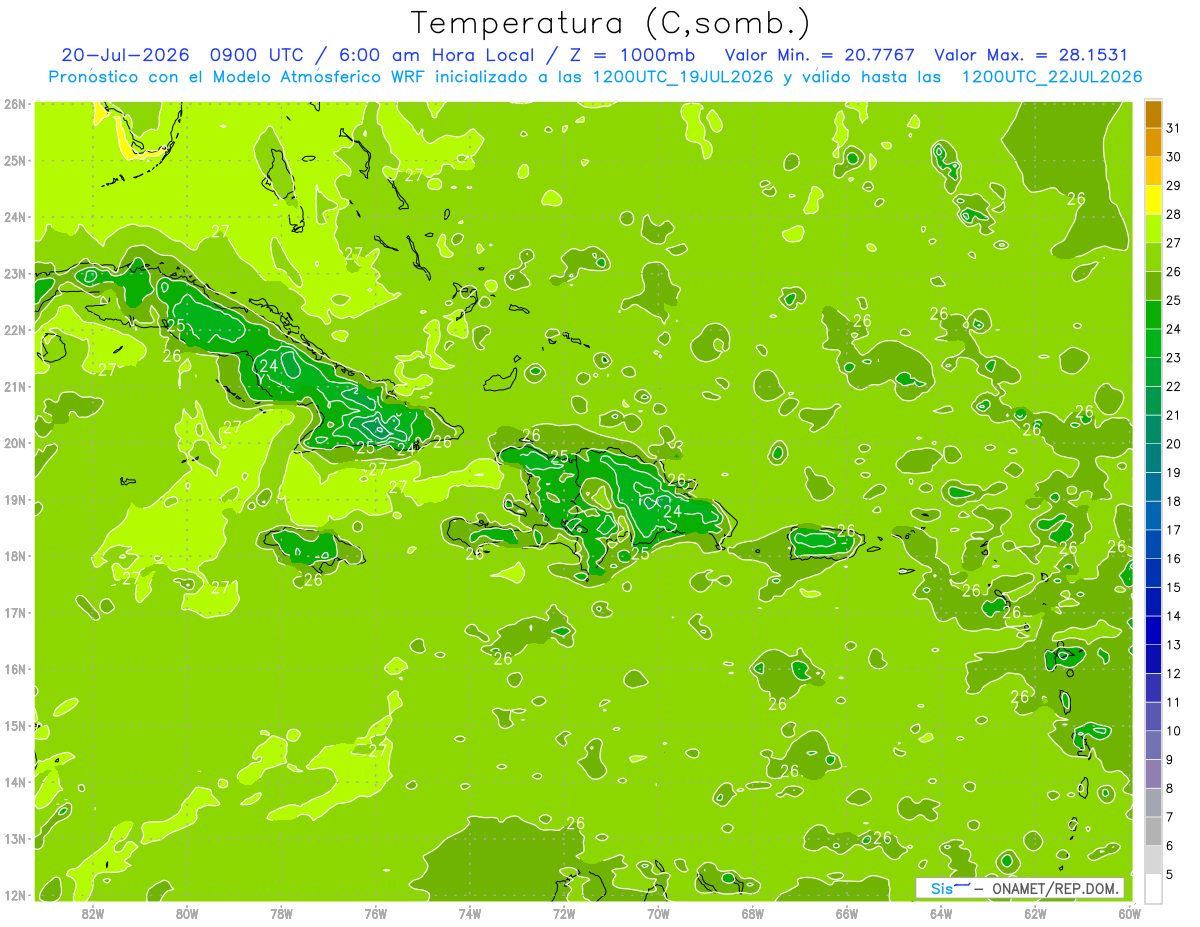Click the 26N latitude axis label

coord(16,104)
